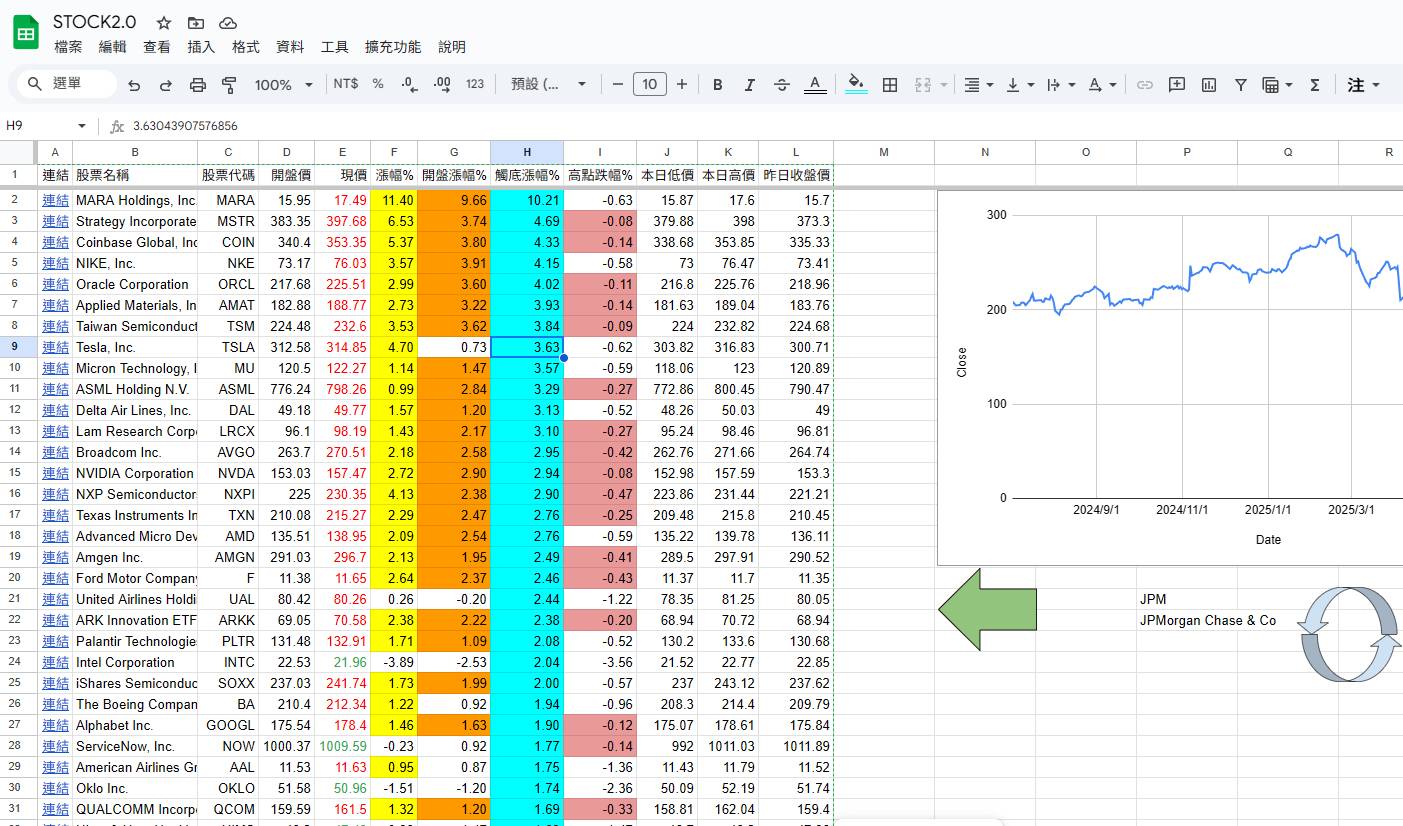Open the 說明 menu

452,47
